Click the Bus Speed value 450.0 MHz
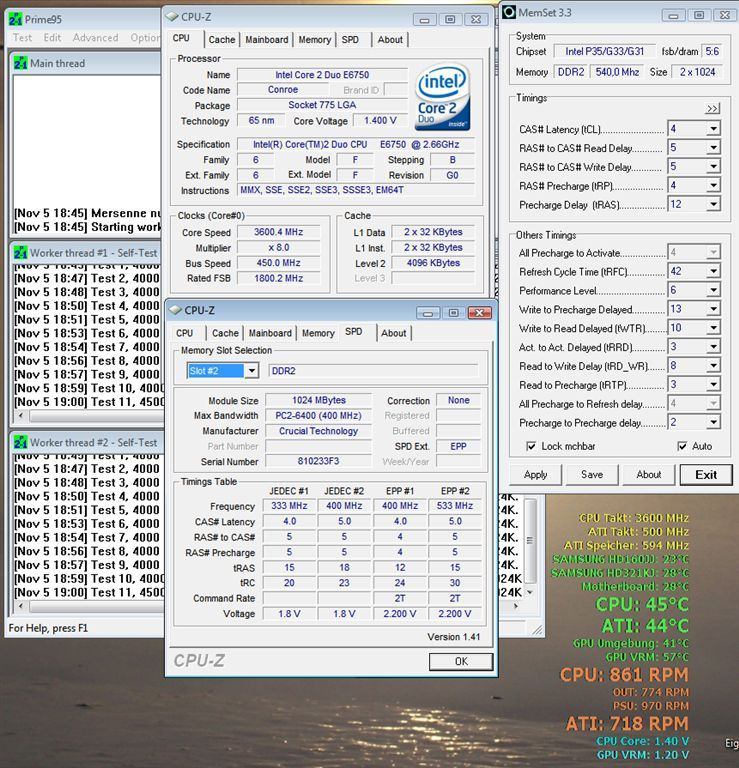The image size is (739, 768). [278, 263]
